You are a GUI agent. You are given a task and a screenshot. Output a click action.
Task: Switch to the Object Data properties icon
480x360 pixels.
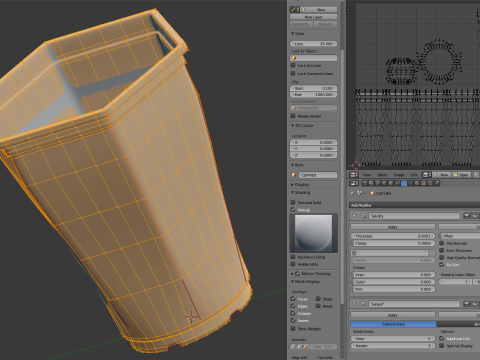[x=411, y=183]
